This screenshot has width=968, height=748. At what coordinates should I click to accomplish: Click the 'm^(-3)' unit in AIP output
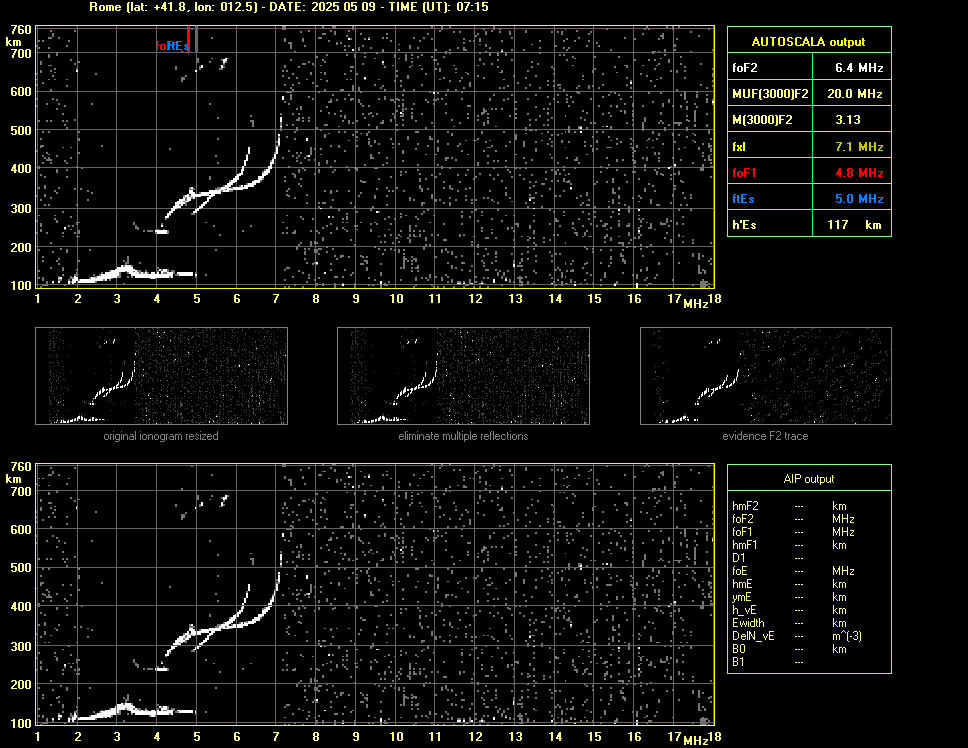(x=847, y=636)
